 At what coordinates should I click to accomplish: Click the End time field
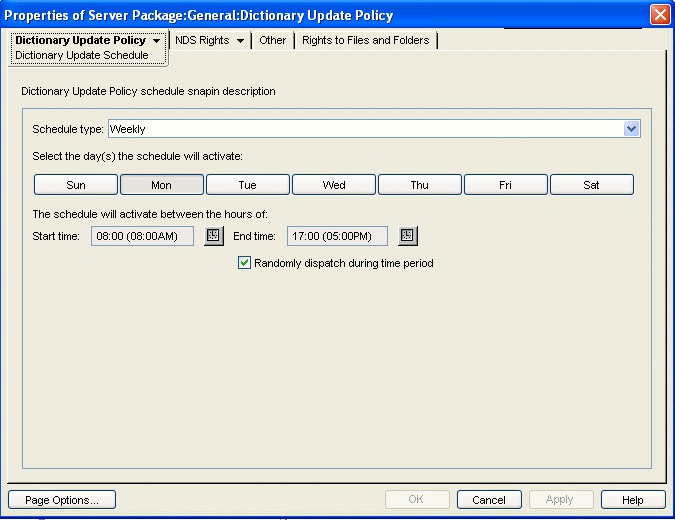(x=338, y=236)
